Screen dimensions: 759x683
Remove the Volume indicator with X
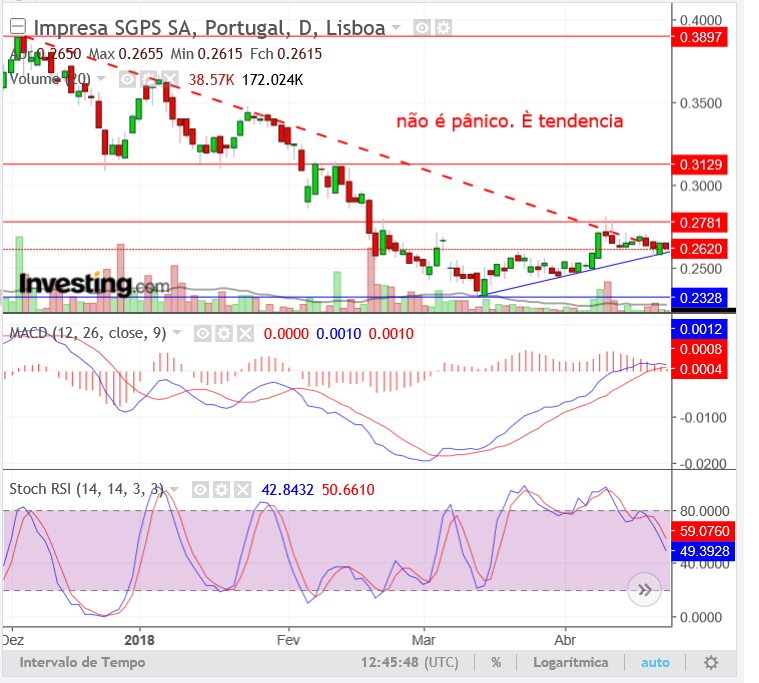(x=170, y=79)
